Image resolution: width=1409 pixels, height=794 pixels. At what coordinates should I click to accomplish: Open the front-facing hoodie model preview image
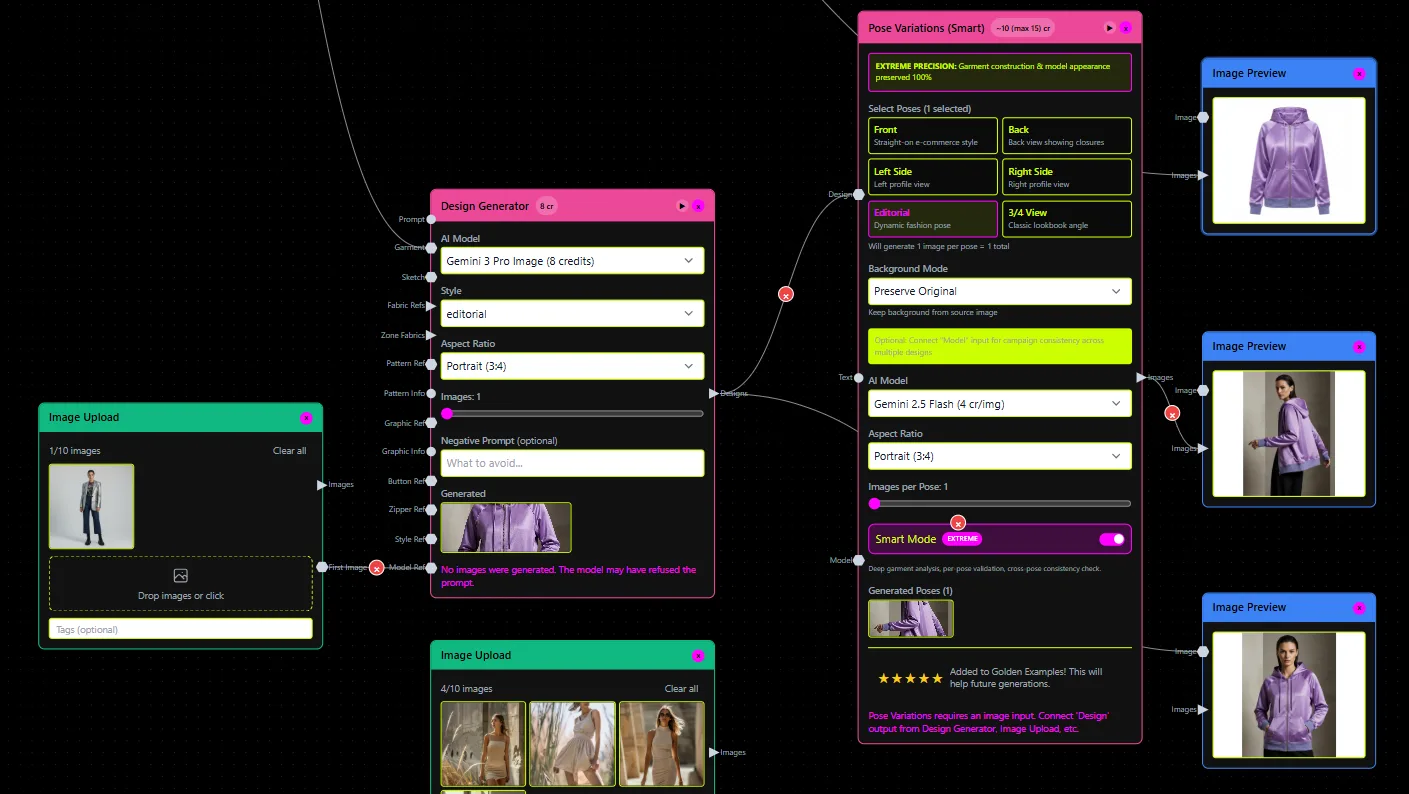[1289, 694]
